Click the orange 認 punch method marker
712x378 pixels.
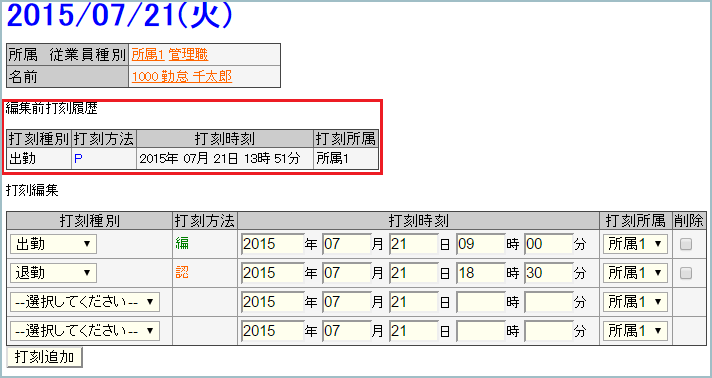click(182, 273)
